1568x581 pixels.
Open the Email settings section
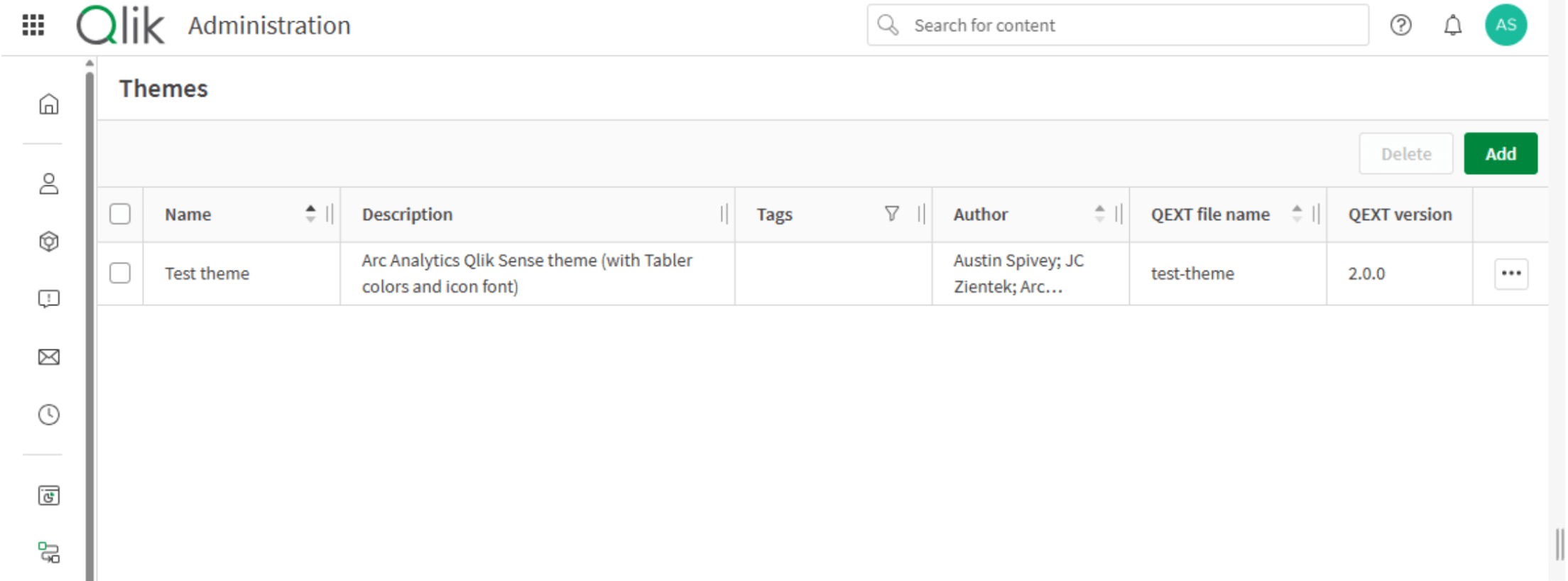(48, 357)
